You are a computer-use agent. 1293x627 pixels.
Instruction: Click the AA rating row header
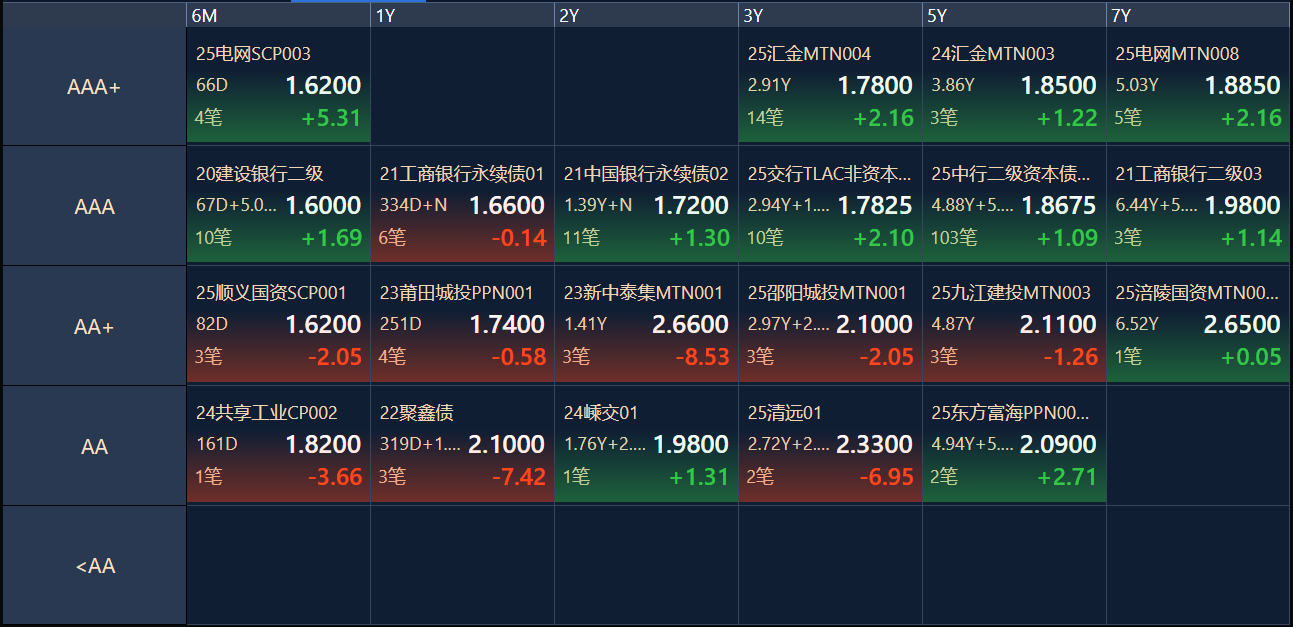94,446
